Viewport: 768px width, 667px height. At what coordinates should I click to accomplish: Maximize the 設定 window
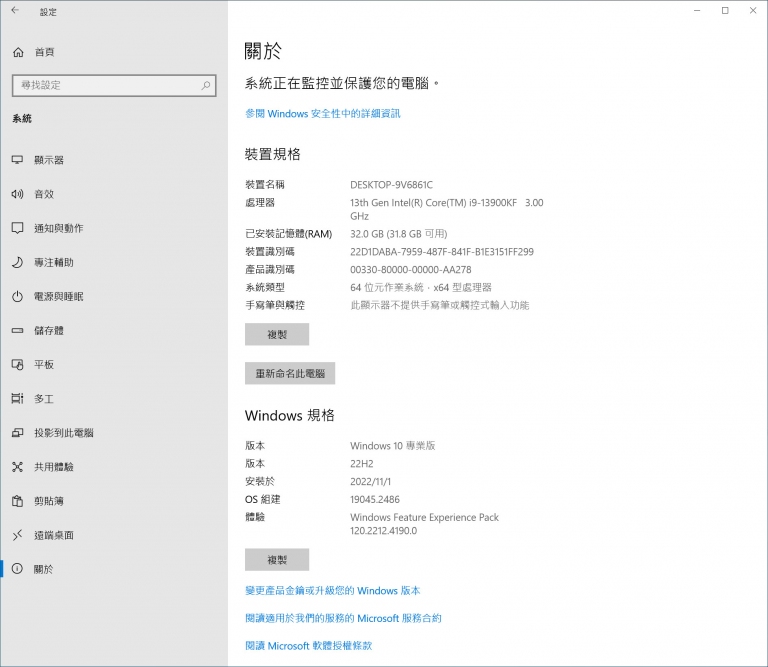click(x=725, y=10)
